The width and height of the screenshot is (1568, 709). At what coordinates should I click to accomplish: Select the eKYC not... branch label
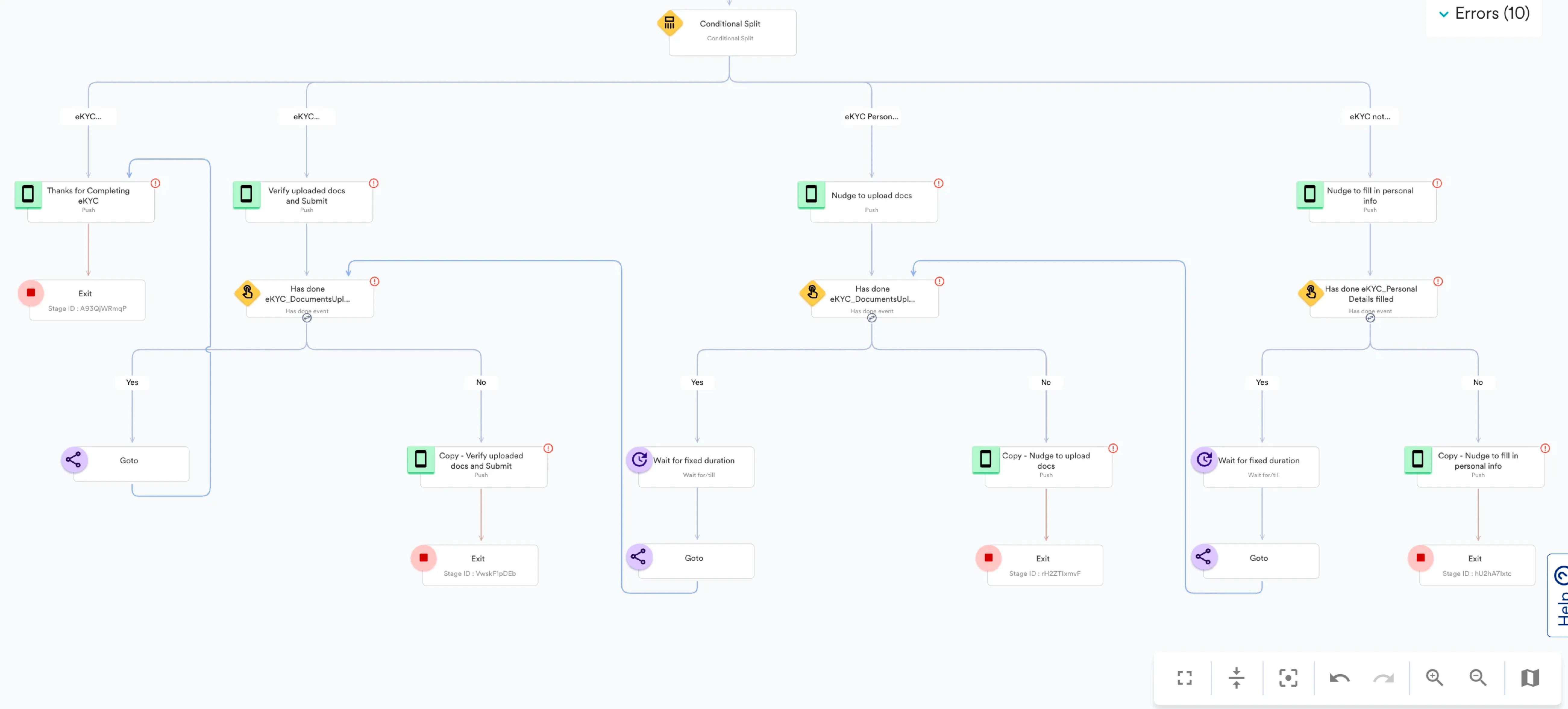1369,116
